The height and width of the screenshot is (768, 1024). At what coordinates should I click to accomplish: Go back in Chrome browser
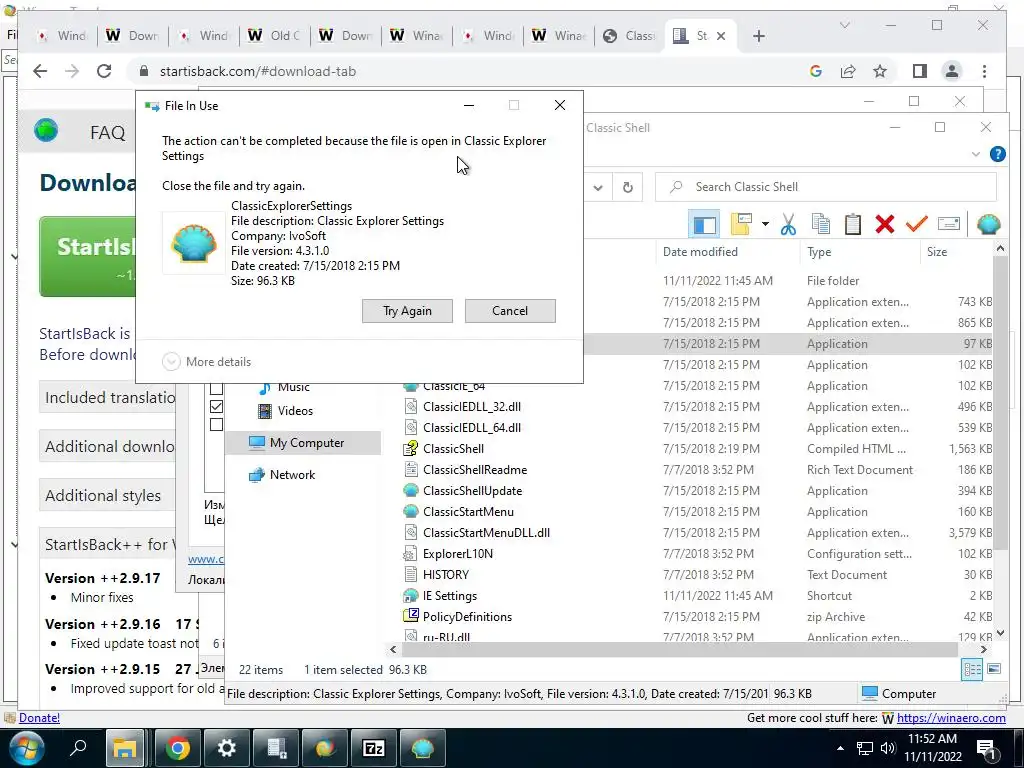(40, 71)
